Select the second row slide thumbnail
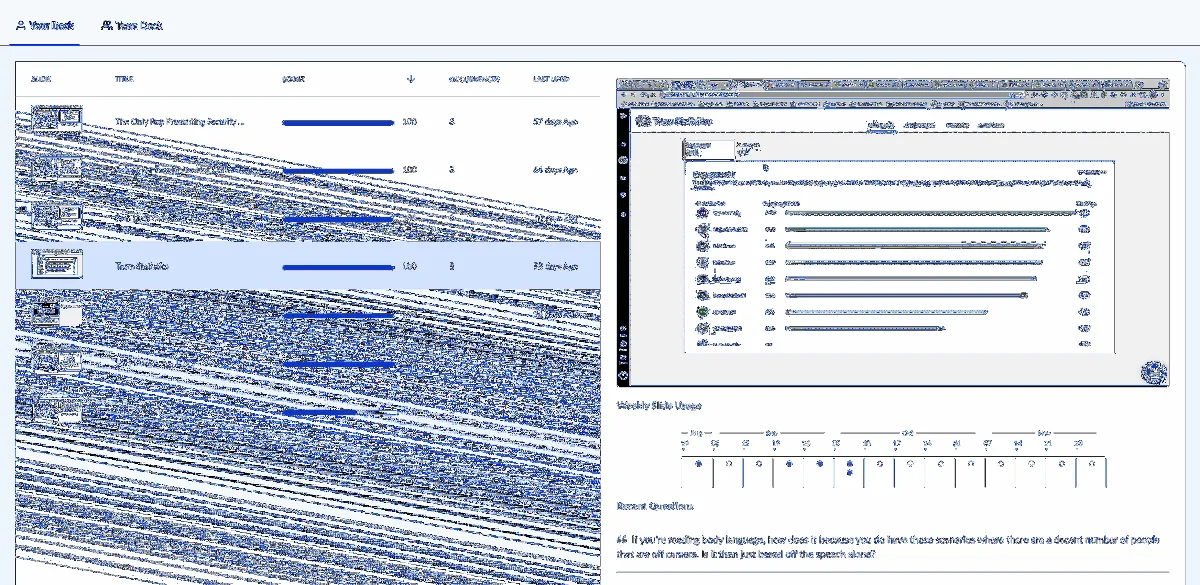Viewport: 1200px width, 585px height. (x=56, y=169)
